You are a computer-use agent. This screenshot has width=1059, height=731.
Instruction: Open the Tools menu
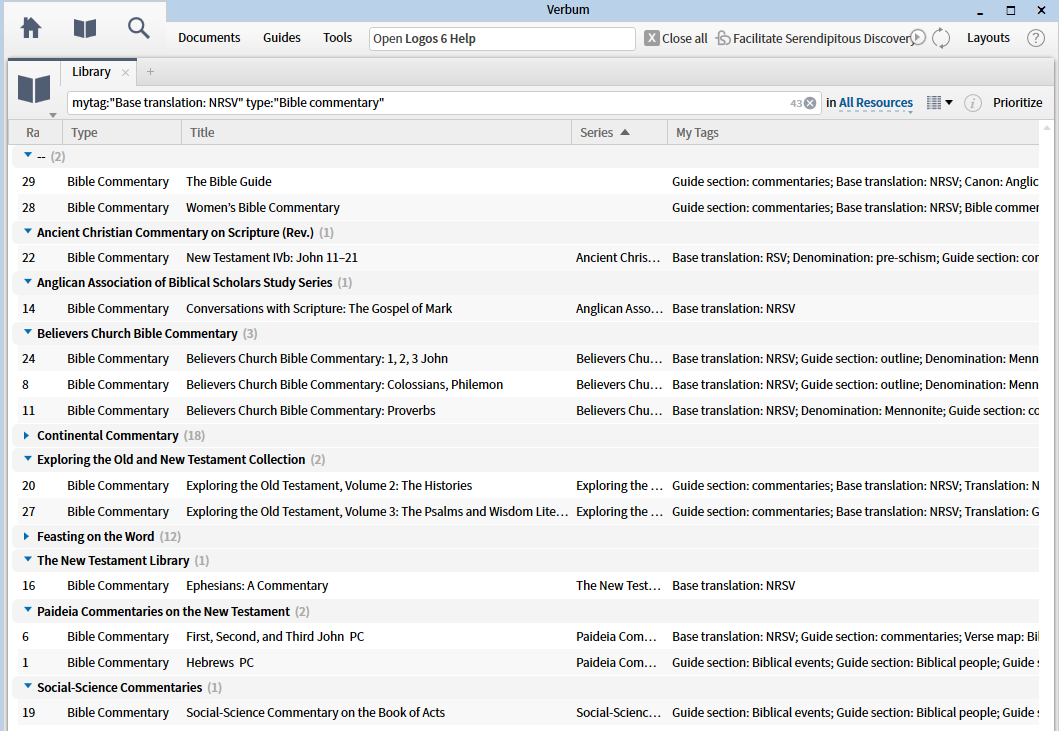pyautogui.click(x=337, y=38)
